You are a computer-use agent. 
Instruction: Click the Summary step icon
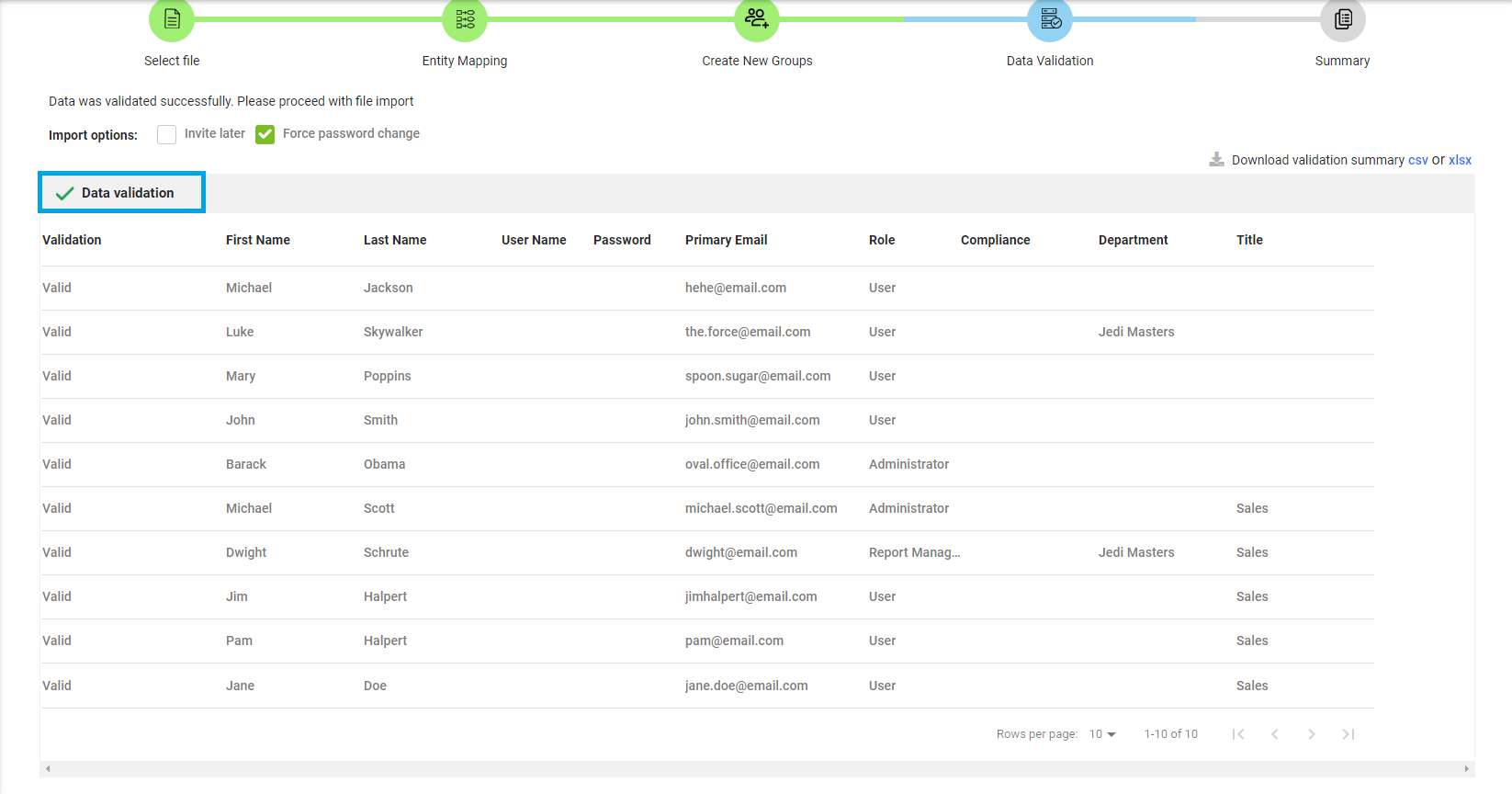click(x=1342, y=19)
